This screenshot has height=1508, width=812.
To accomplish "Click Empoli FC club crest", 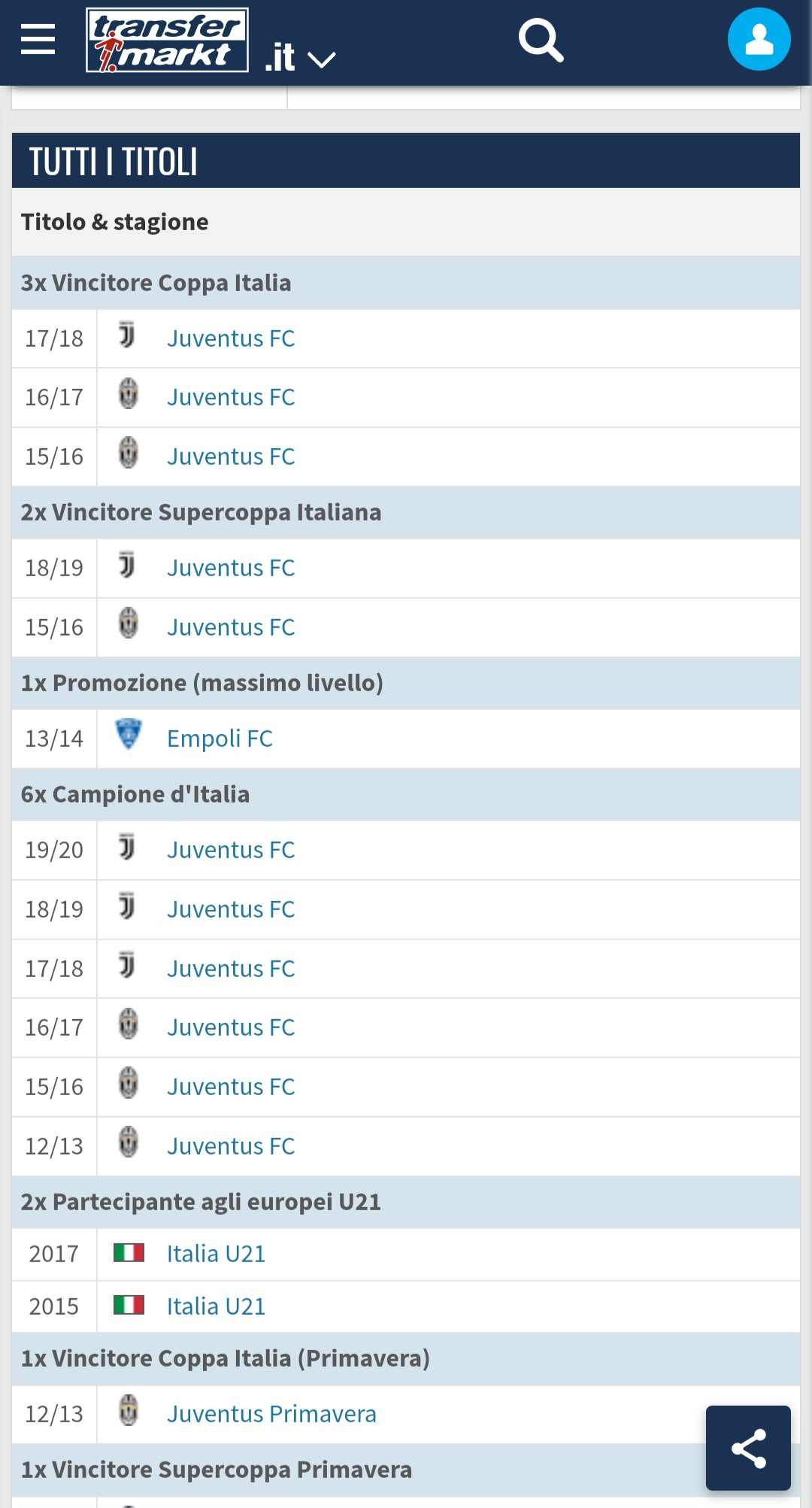I will pos(129,735).
